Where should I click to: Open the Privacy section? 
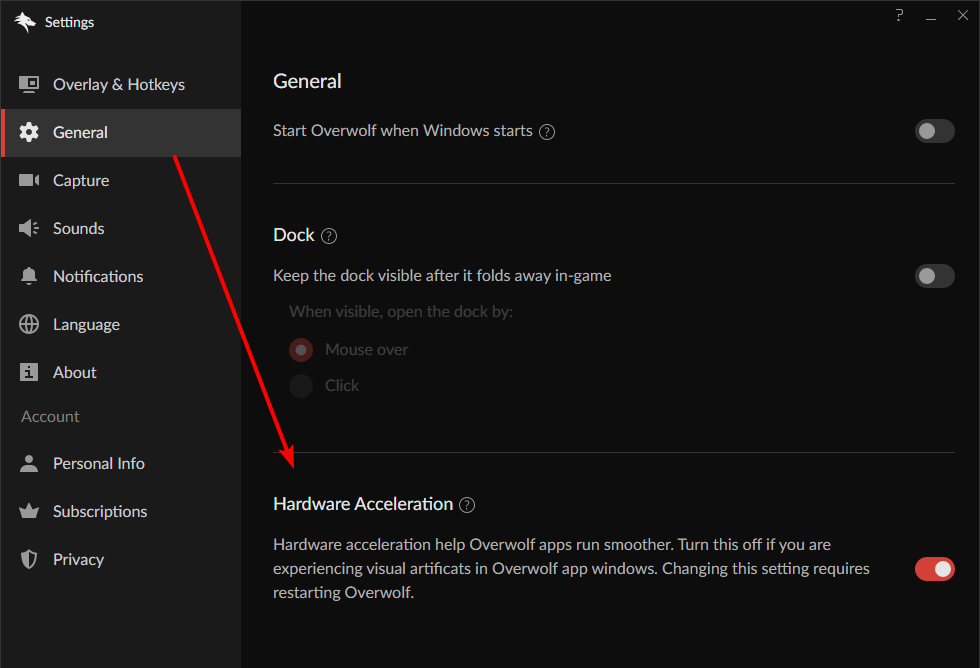[x=121, y=559]
